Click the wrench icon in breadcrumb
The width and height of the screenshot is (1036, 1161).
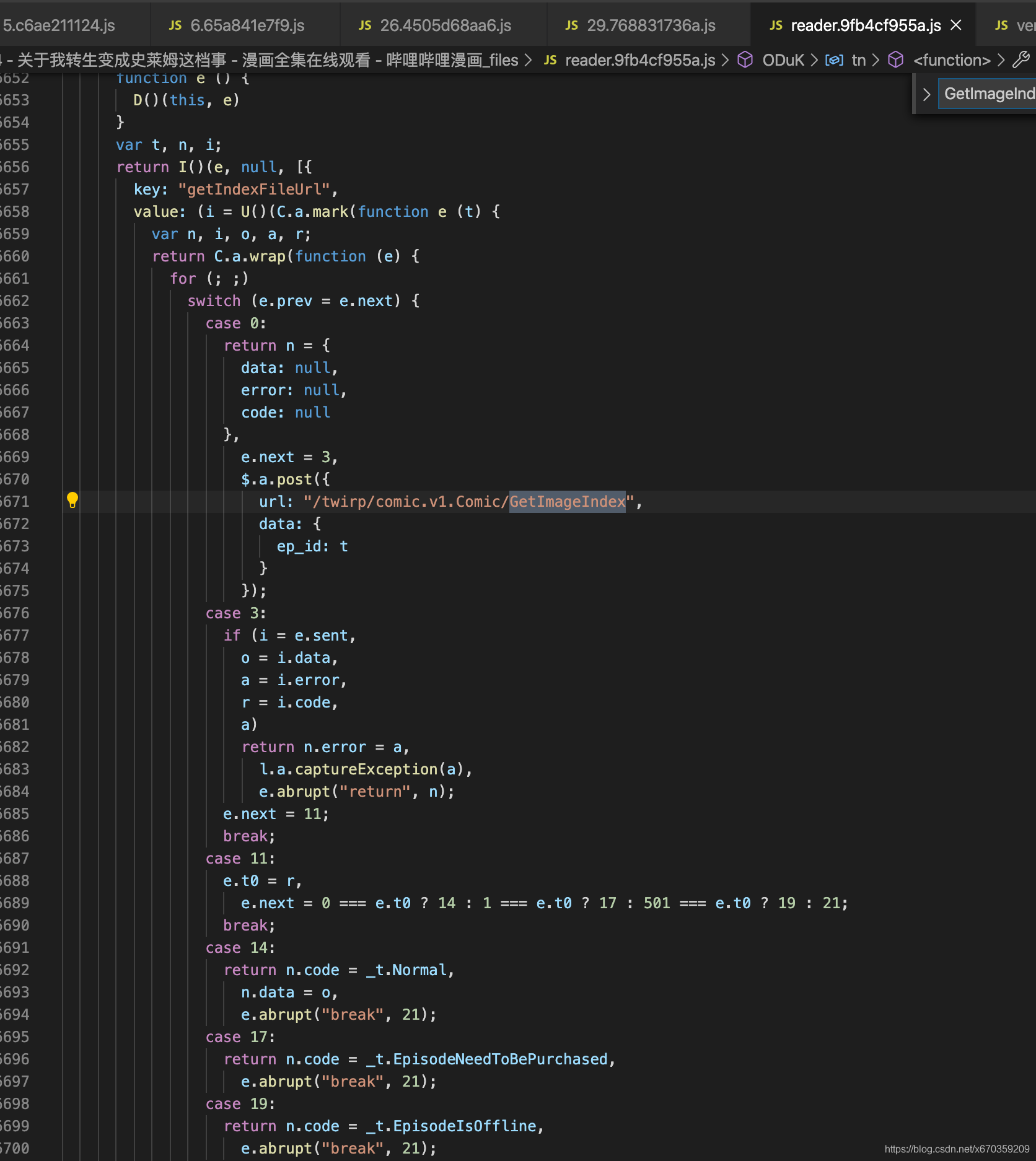(x=1021, y=59)
